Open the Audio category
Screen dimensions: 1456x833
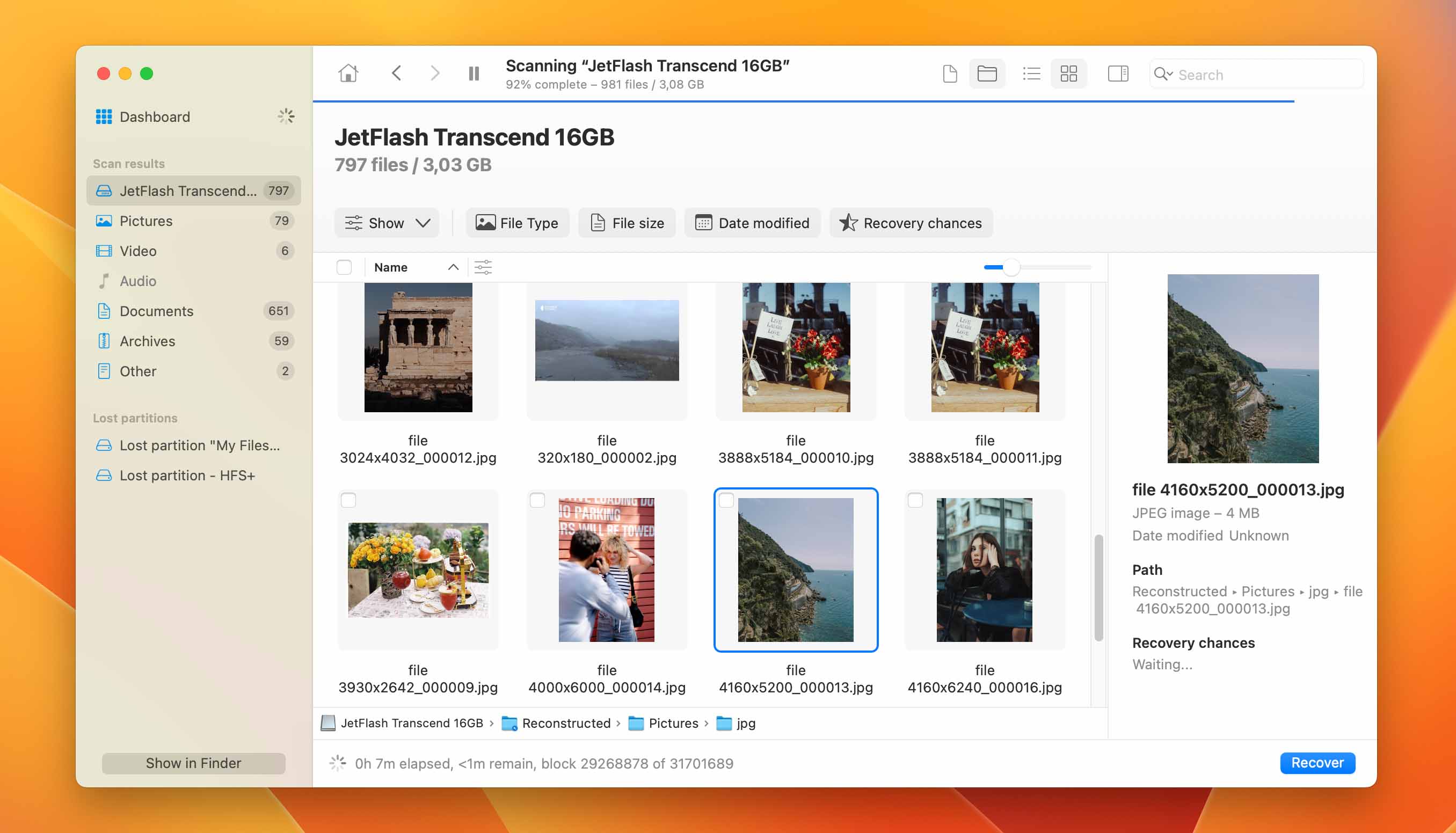(x=193, y=281)
